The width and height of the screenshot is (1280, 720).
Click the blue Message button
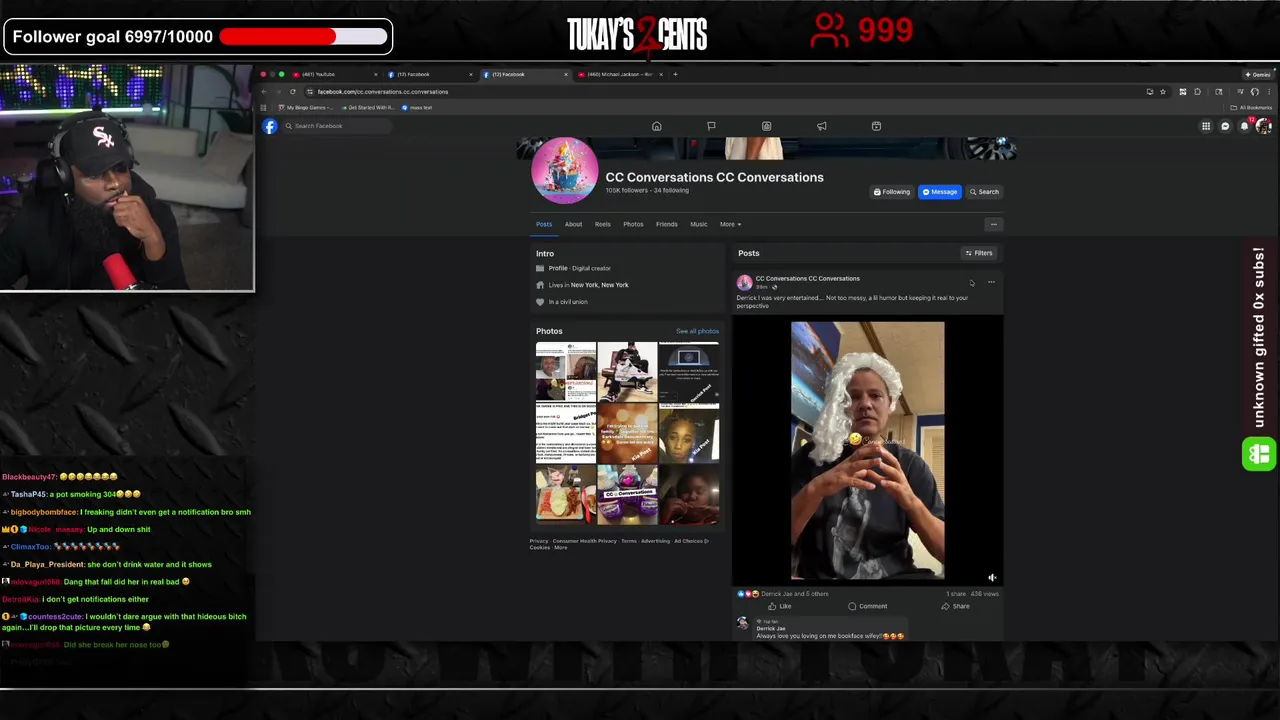(x=939, y=192)
